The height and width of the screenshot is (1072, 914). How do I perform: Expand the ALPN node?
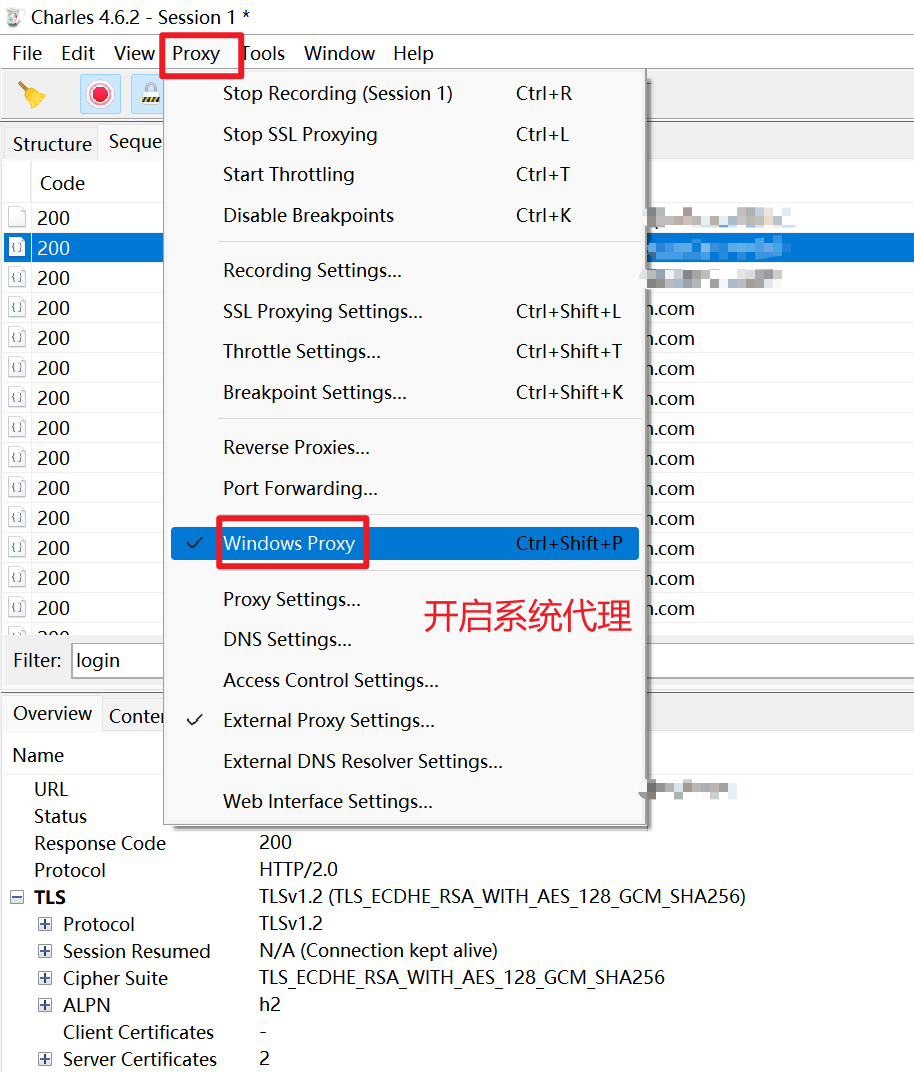(x=44, y=1005)
